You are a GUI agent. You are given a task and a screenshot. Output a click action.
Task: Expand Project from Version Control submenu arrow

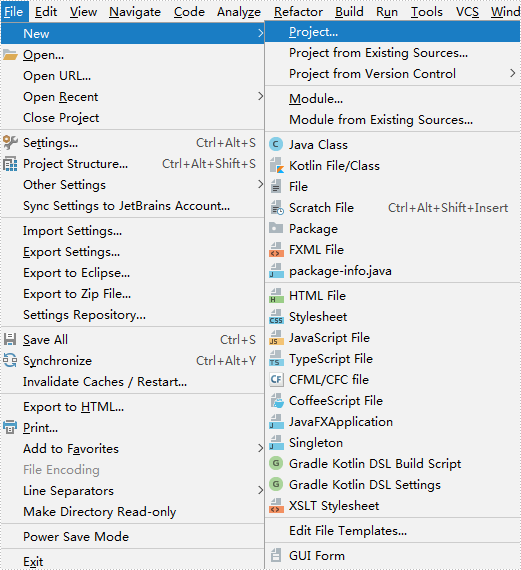click(x=512, y=73)
